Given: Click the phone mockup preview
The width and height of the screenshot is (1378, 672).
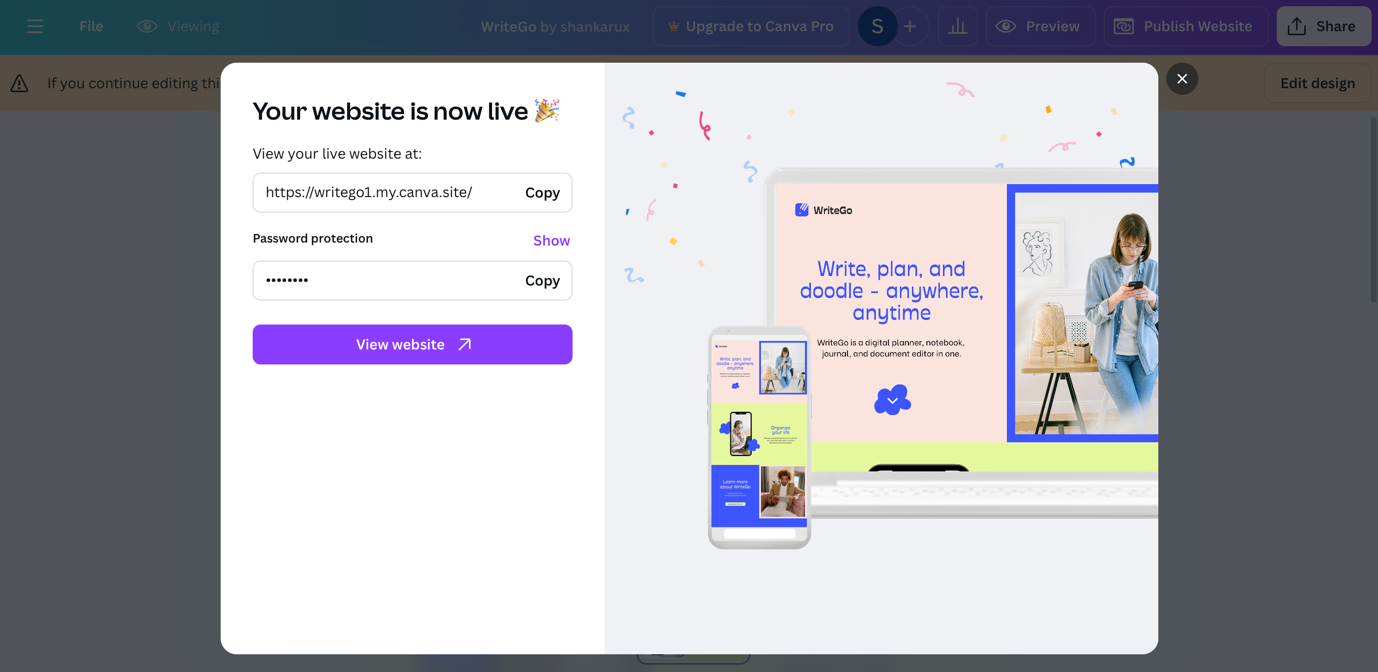Looking at the screenshot, I should [x=759, y=438].
